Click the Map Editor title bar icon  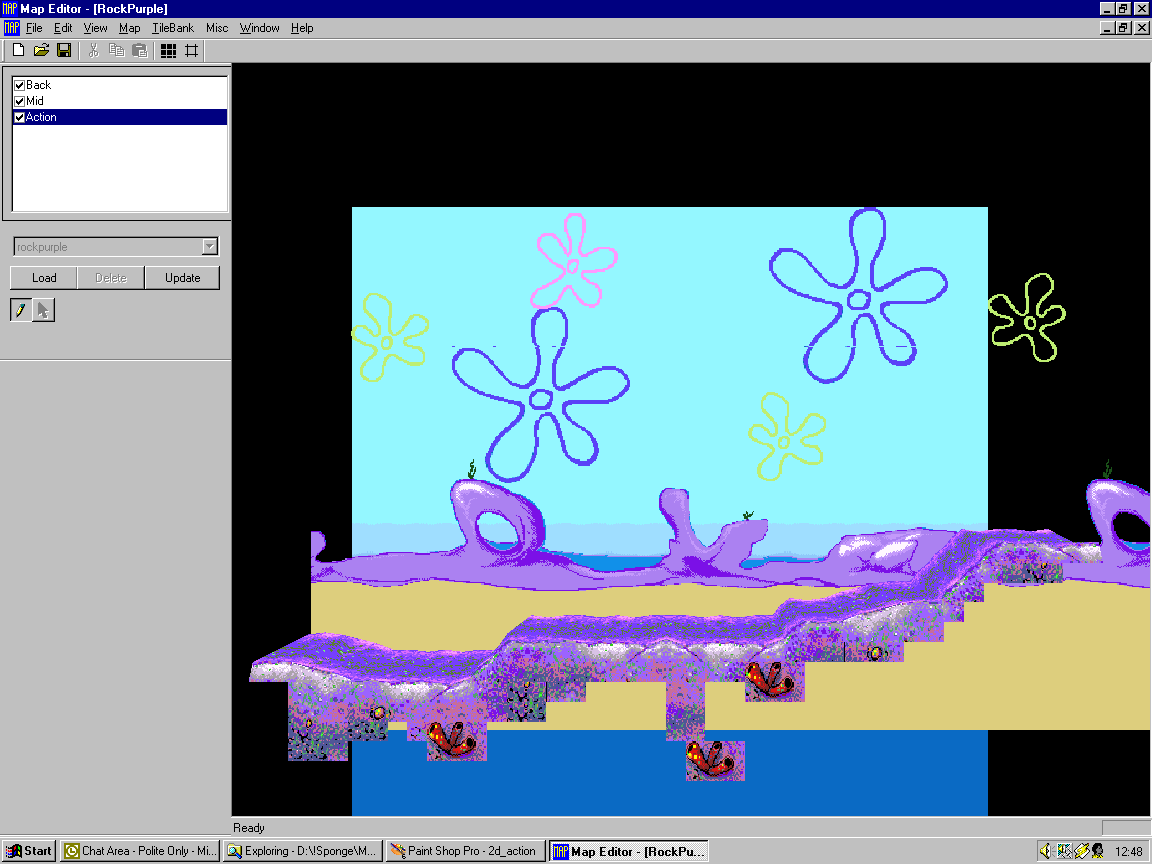[x=10, y=9]
